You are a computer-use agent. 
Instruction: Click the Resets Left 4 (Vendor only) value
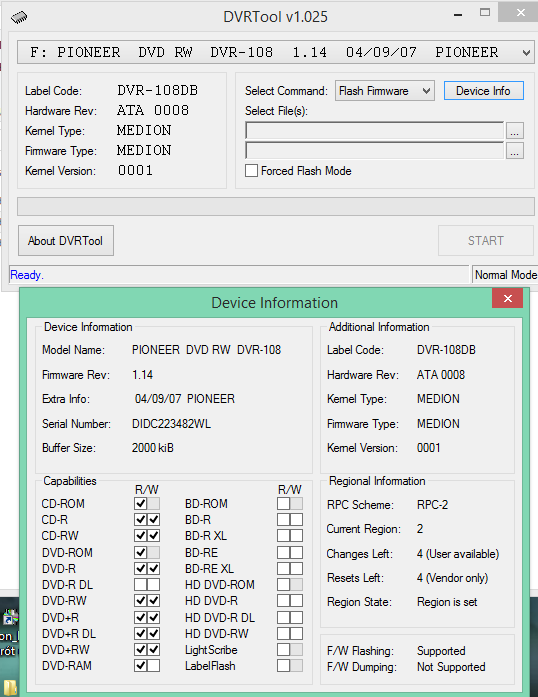point(452,578)
